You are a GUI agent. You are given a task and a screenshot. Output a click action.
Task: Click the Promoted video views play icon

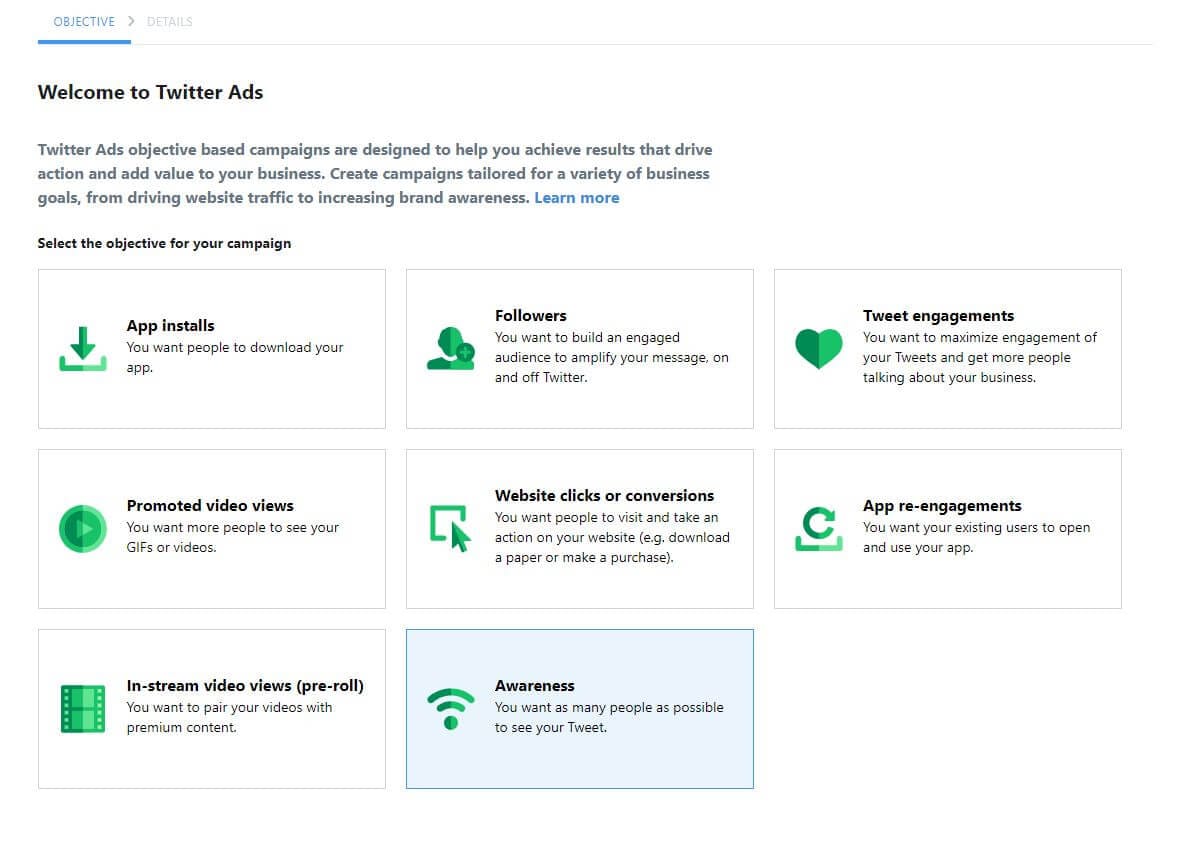pyautogui.click(x=82, y=529)
